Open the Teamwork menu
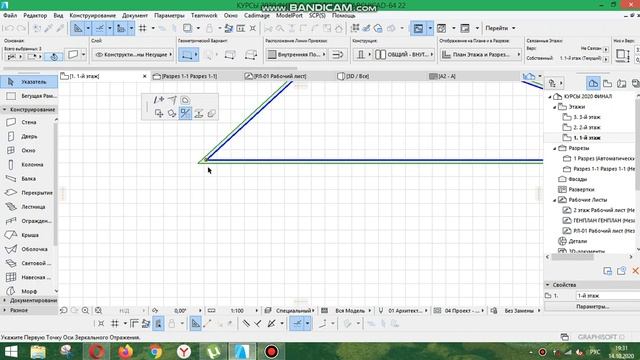The height and width of the screenshot is (360, 640). pos(204,16)
